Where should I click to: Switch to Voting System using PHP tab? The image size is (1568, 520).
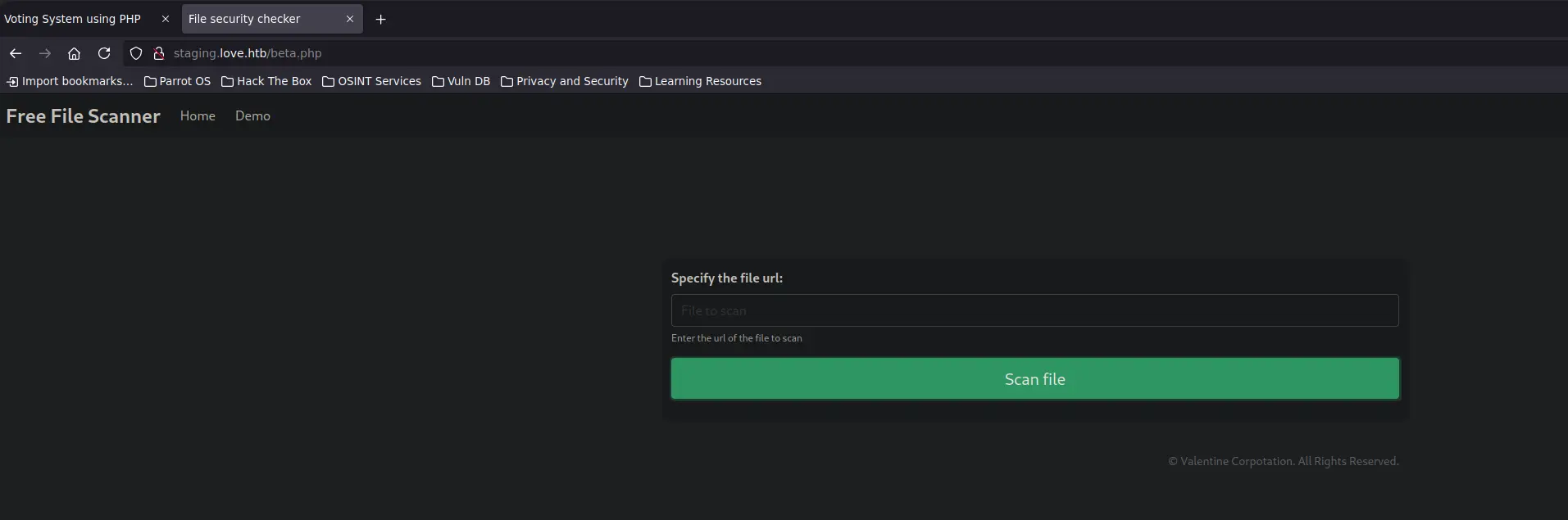(72, 19)
